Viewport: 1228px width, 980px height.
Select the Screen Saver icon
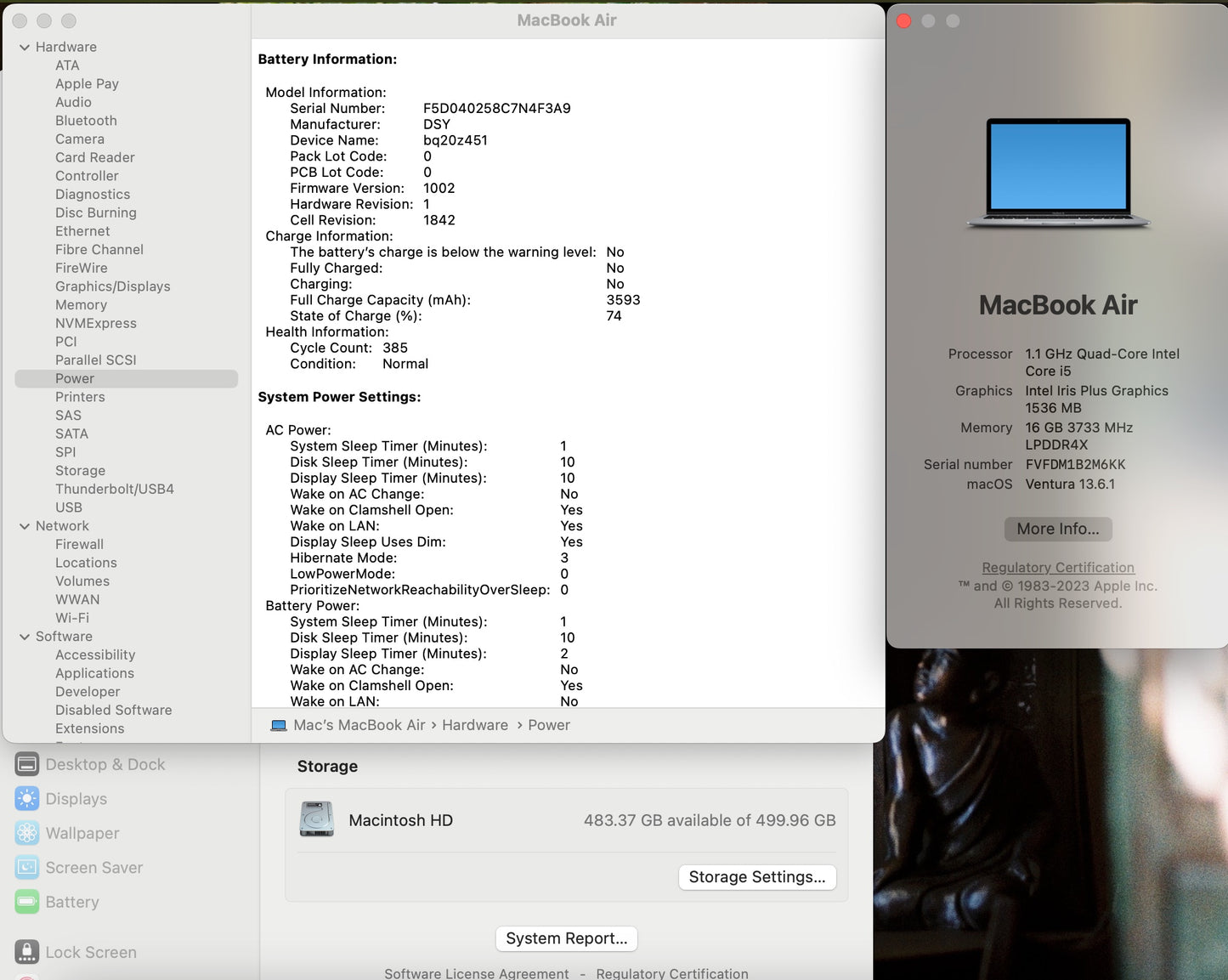click(x=27, y=868)
